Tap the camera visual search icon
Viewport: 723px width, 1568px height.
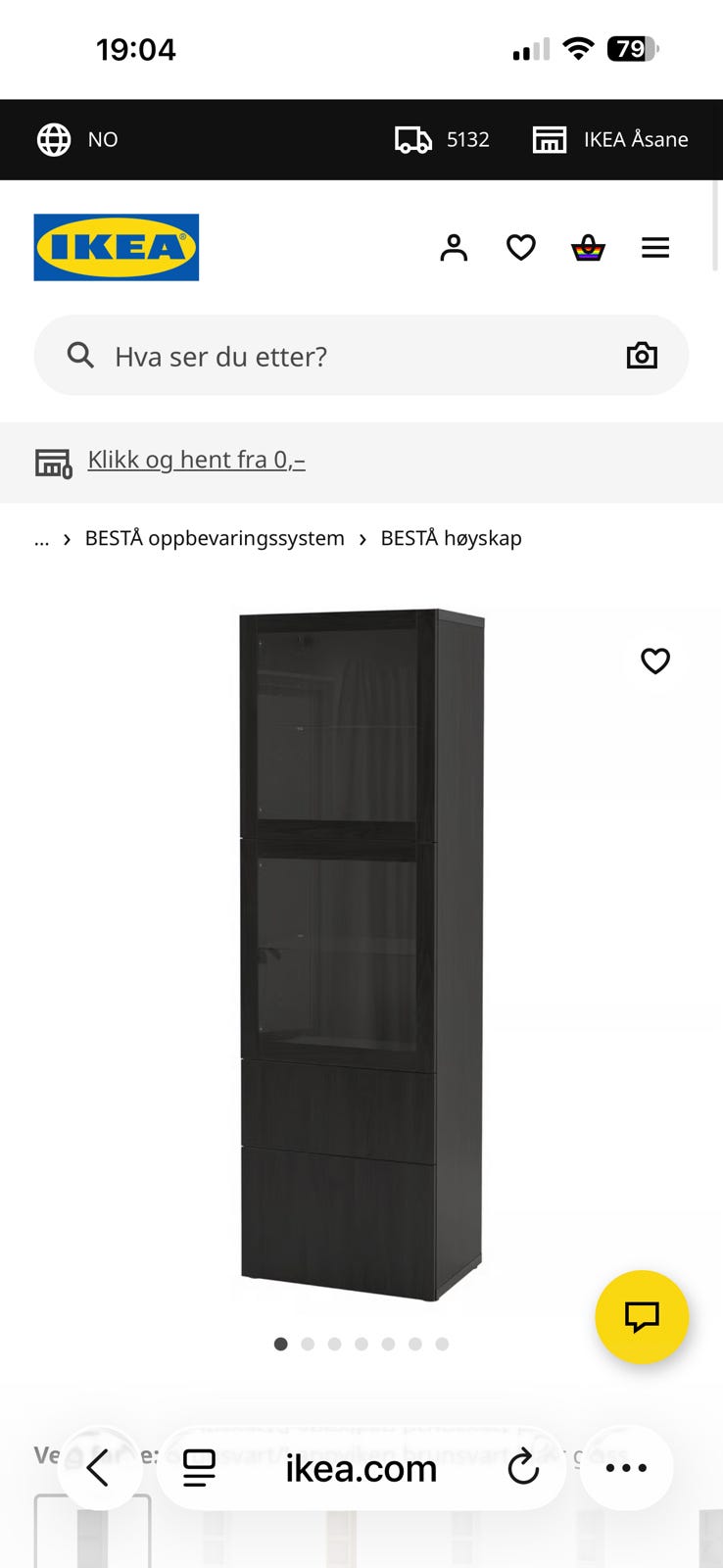point(642,355)
